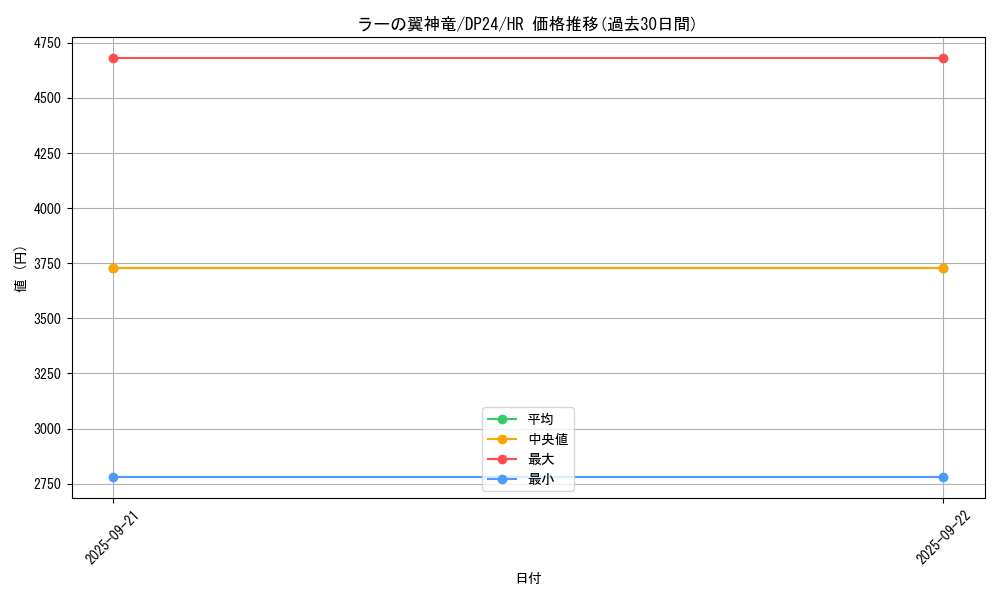Click the red 最大 data point at 2025-09-21
1000x600 pixels.
click(114, 59)
